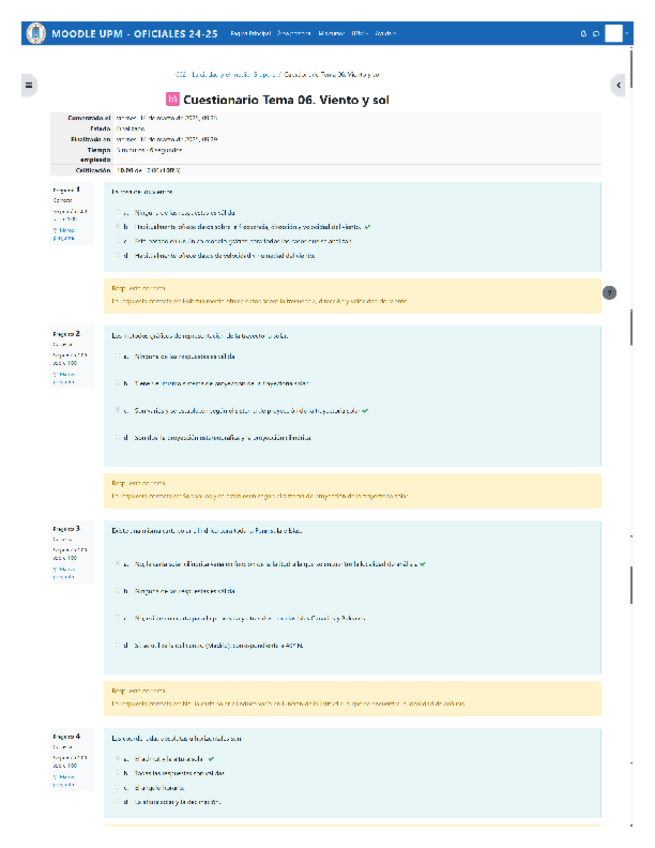Screen dimensions: 655x848
Task: Expand the Ayuda dropdown in navbar
Action: 385,34
